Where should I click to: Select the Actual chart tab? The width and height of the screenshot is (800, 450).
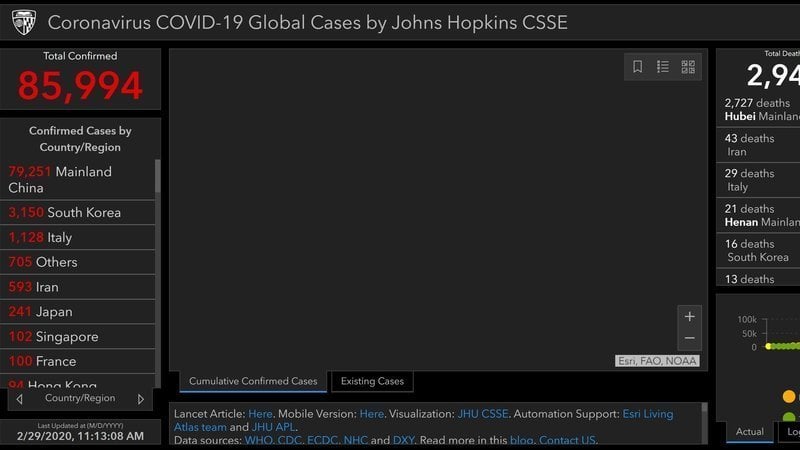click(x=749, y=432)
